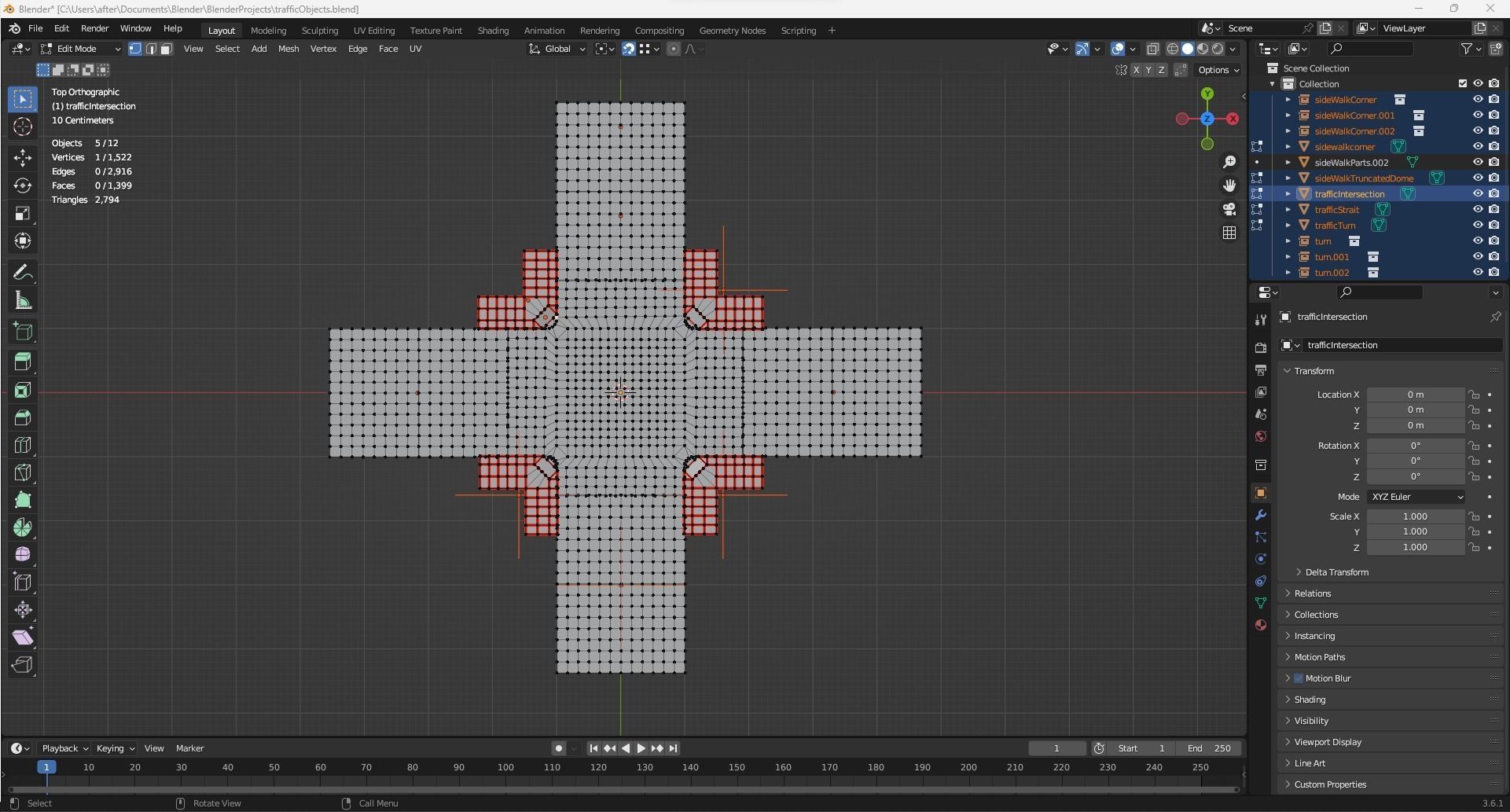Viewport: 1510px width, 812px height.
Task: Switch to the Scripting workspace tab
Action: coord(799,31)
